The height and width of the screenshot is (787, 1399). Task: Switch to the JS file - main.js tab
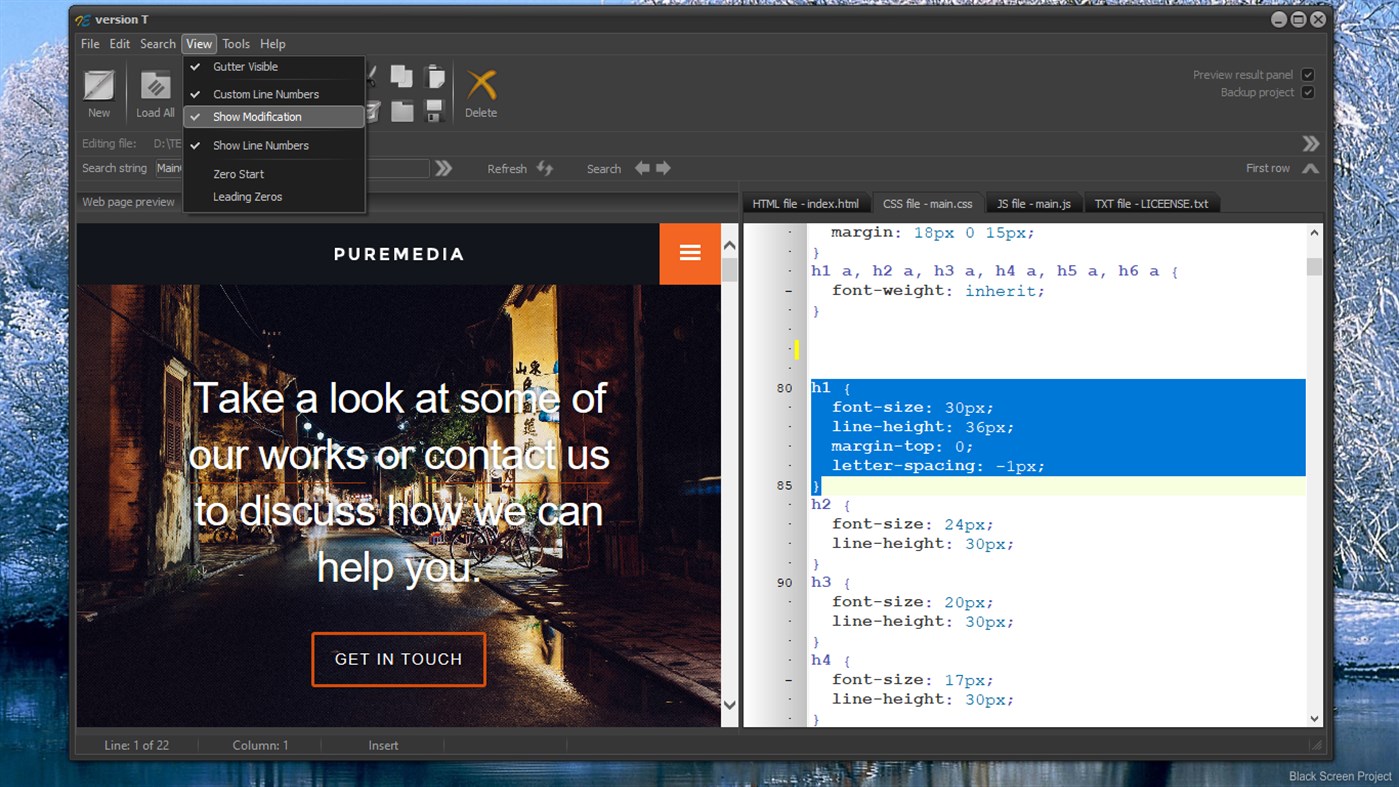(x=1033, y=204)
